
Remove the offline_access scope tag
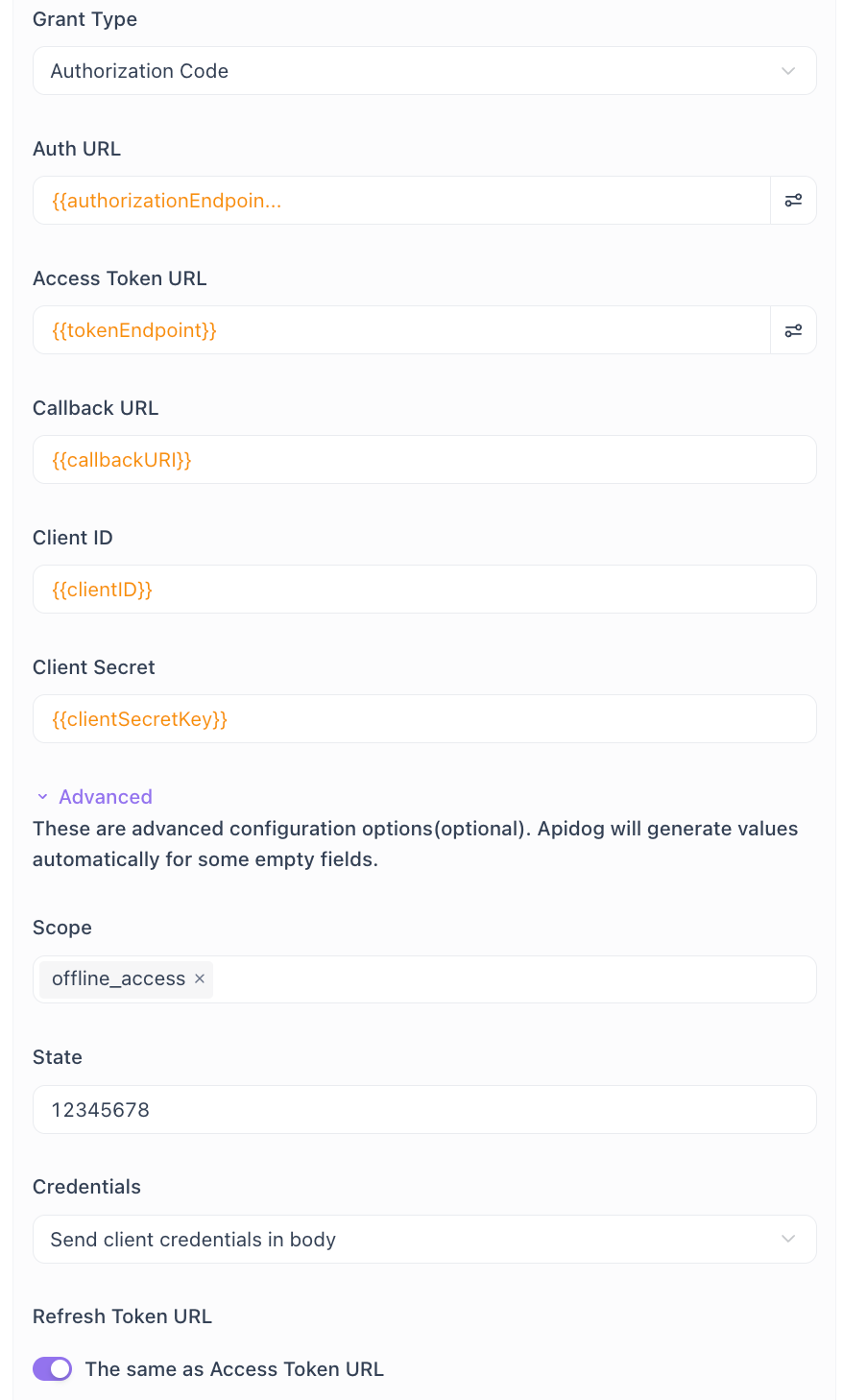pyautogui.click(x=200, y=978)
